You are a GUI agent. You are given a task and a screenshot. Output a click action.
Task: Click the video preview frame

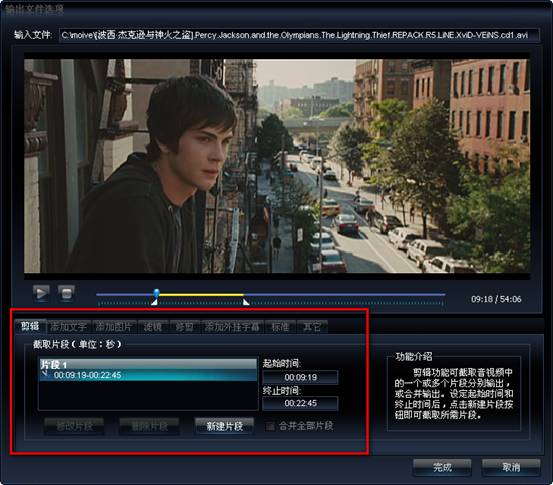pyautogui.click(x=277, y=166)
